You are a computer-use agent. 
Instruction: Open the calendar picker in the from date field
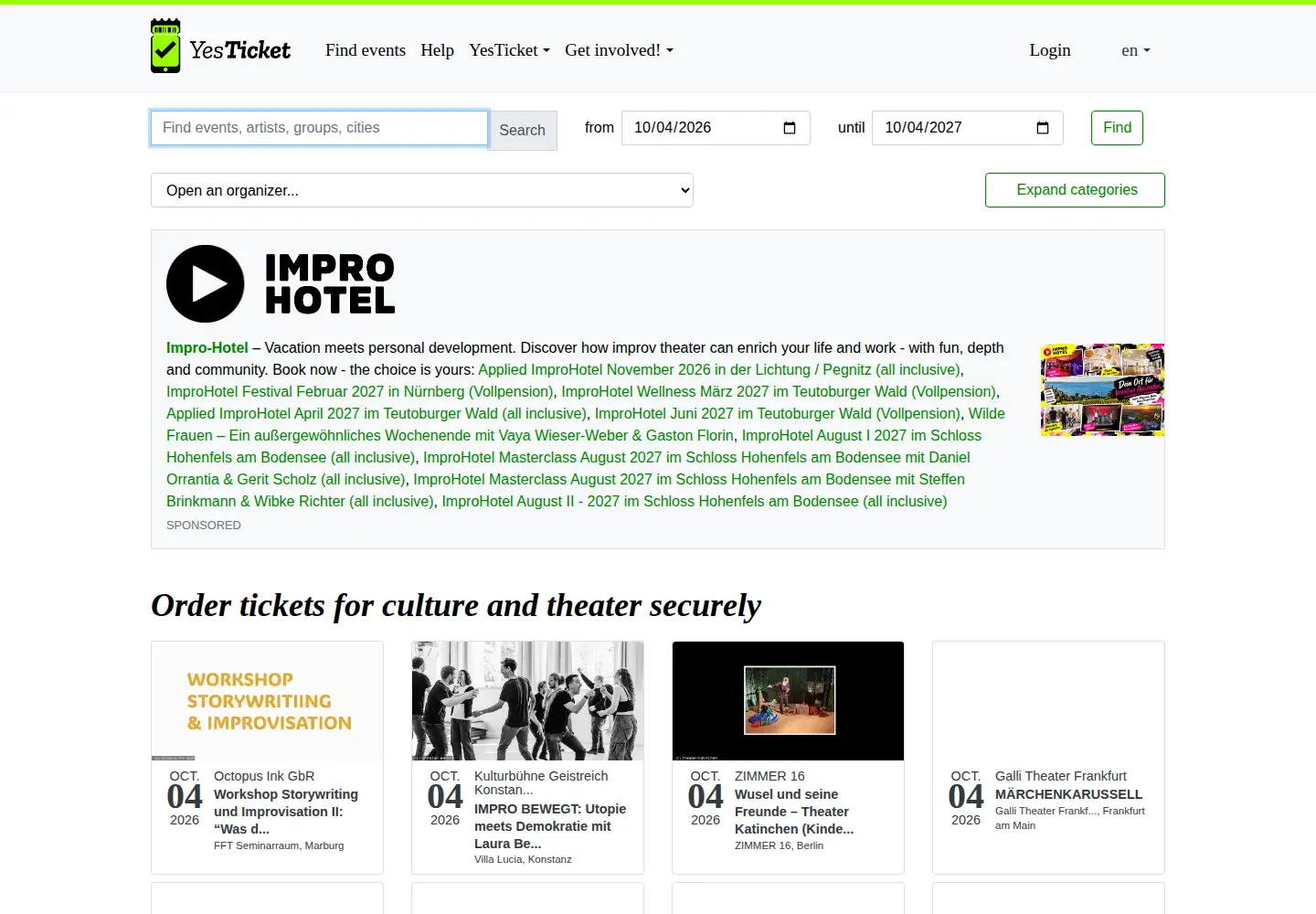(790, 128)
